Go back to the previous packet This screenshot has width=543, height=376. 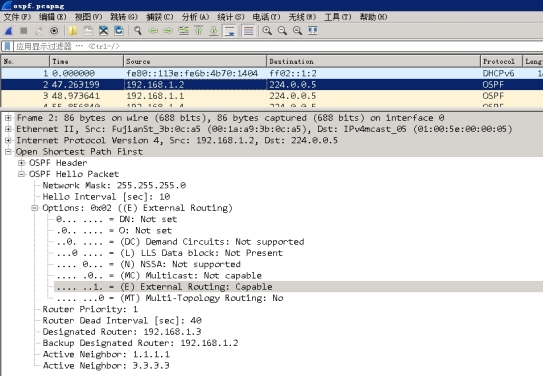[153, 31]
